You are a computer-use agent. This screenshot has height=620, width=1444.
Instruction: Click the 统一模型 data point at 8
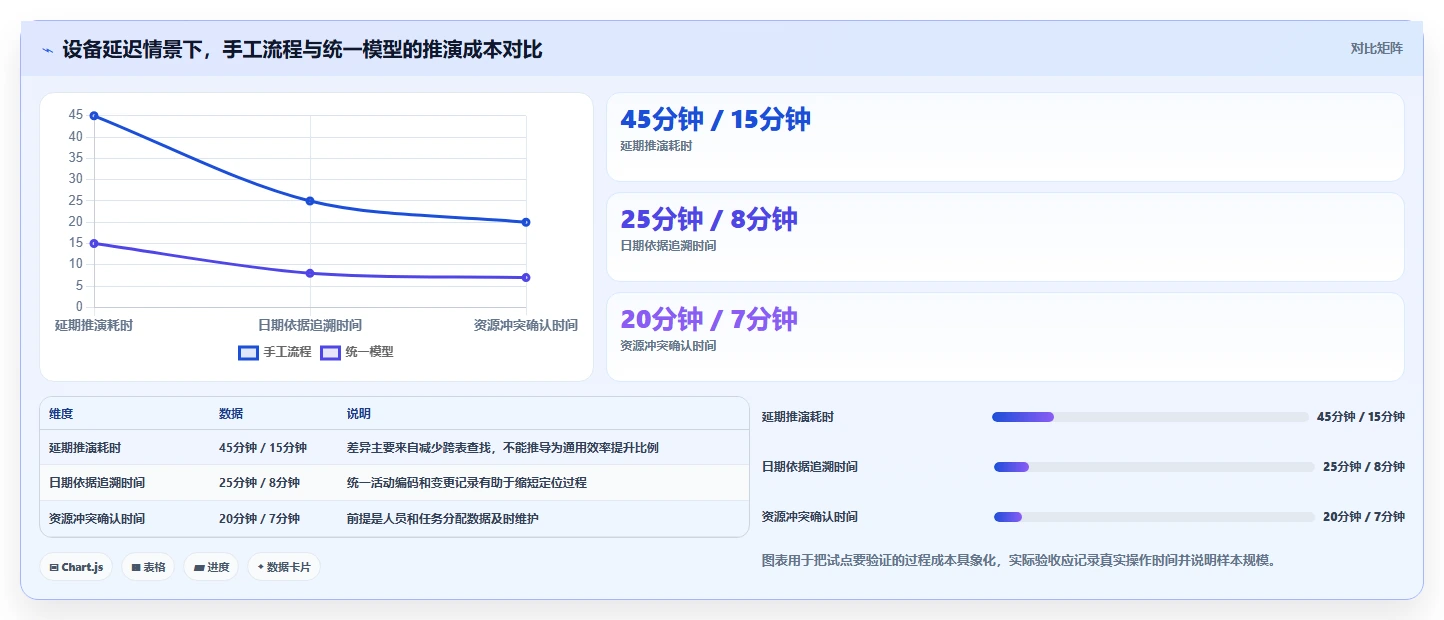tap(310, 273)
